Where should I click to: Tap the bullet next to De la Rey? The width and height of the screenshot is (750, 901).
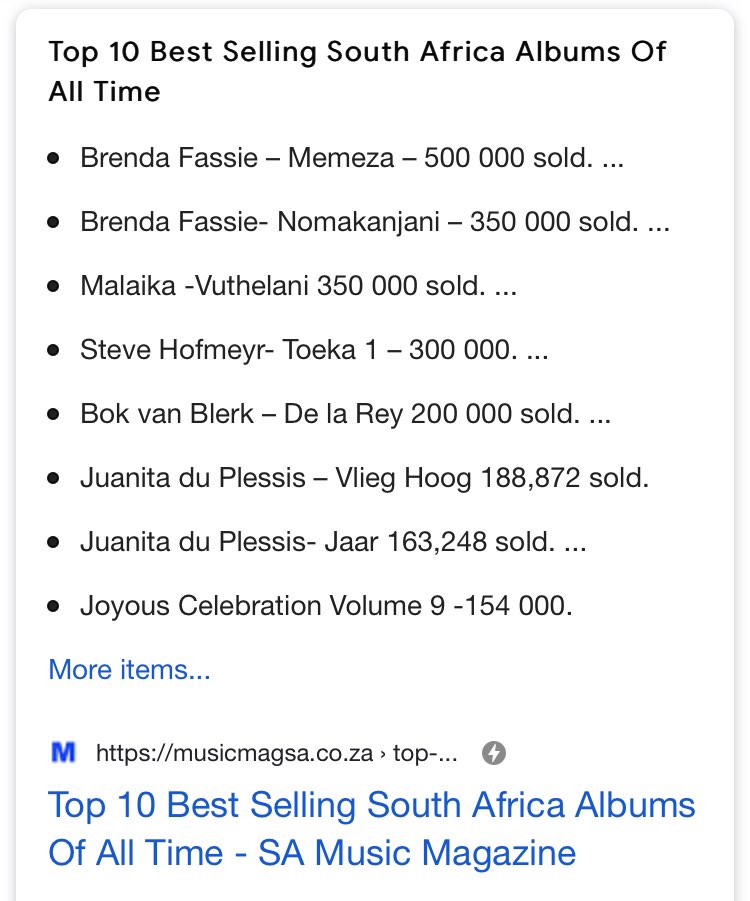54,414
